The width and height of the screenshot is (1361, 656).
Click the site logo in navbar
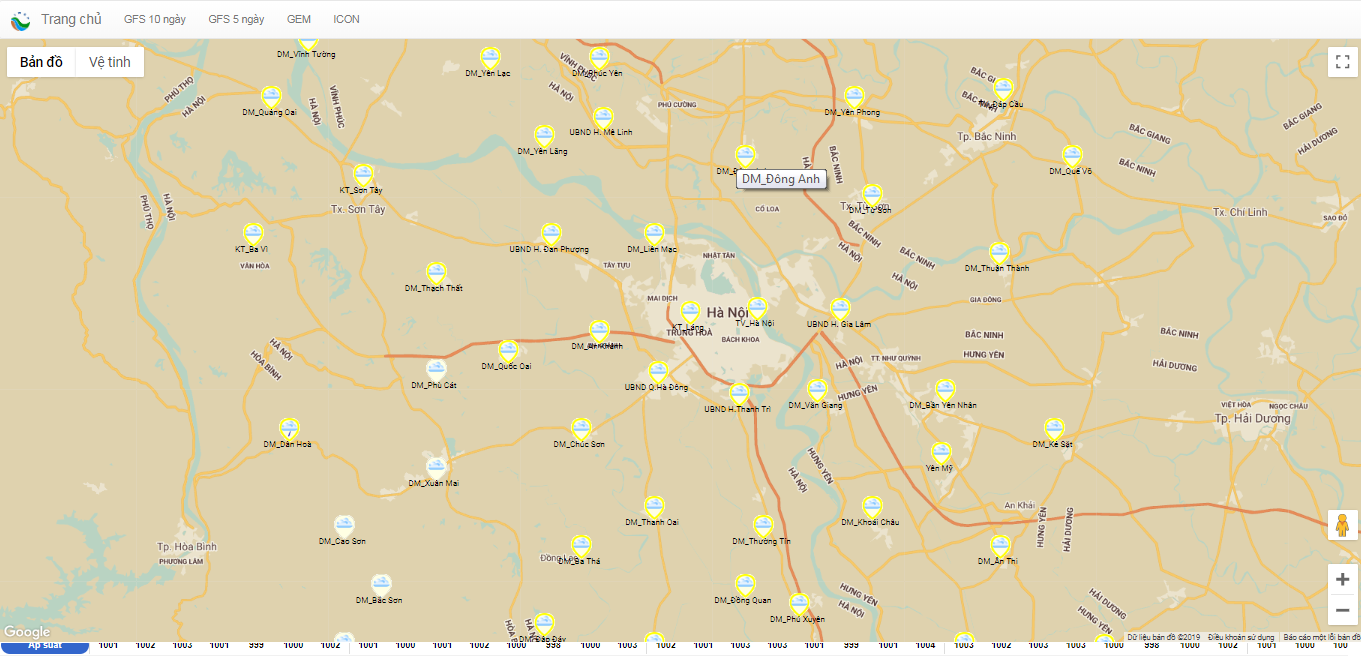21,19
